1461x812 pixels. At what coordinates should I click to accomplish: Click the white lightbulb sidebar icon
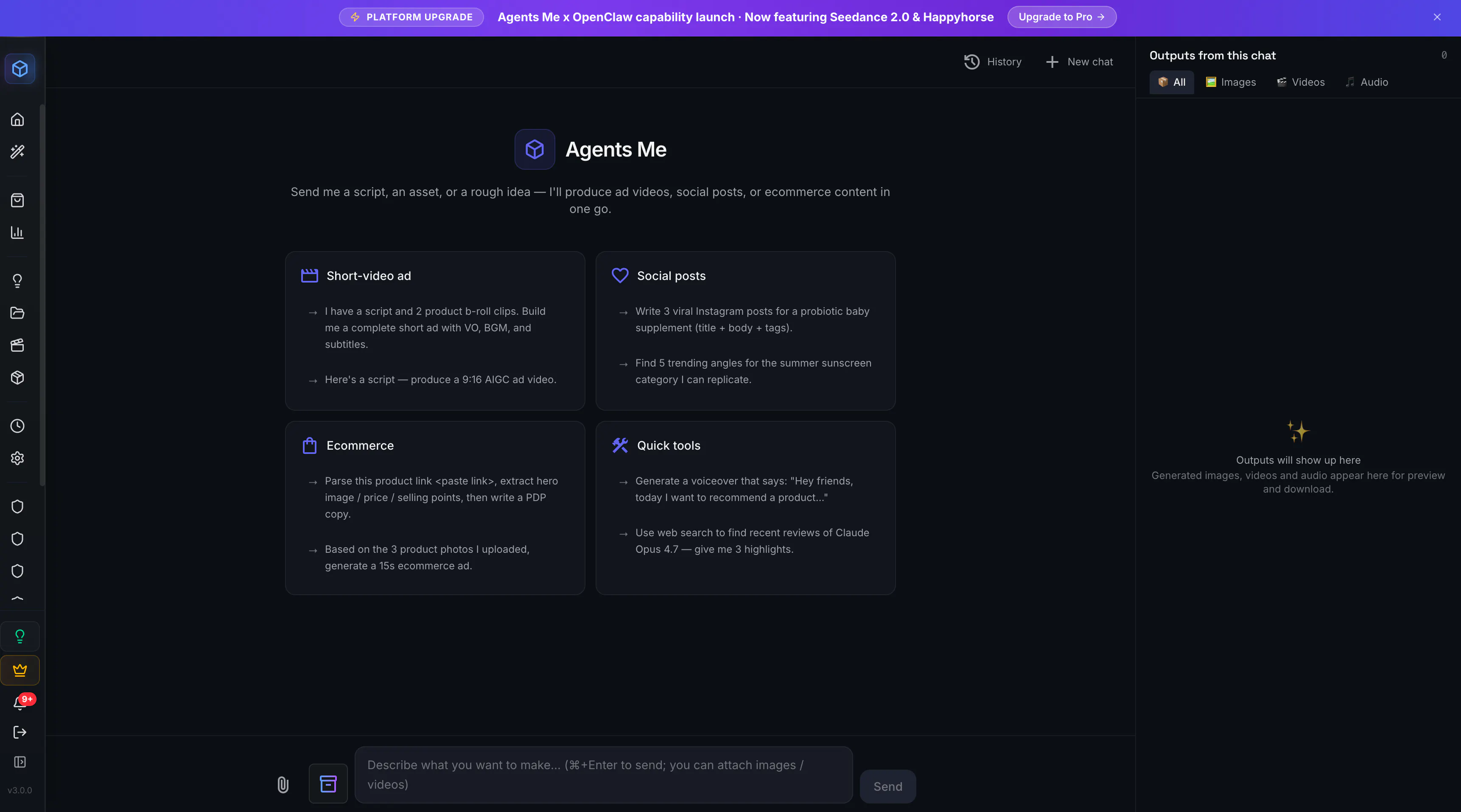(x=17, y=281)
